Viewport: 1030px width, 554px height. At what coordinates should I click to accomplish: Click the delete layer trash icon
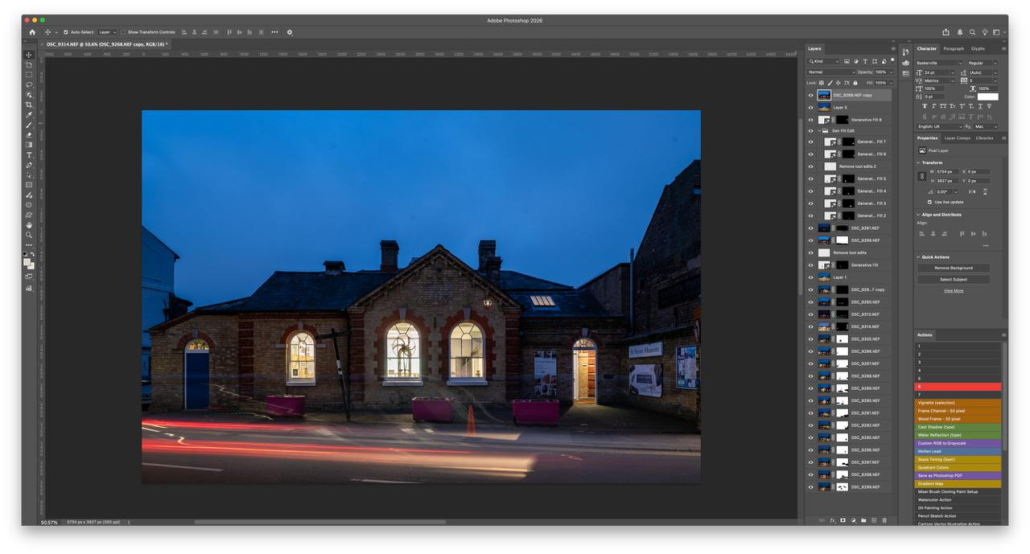(884, 520)
